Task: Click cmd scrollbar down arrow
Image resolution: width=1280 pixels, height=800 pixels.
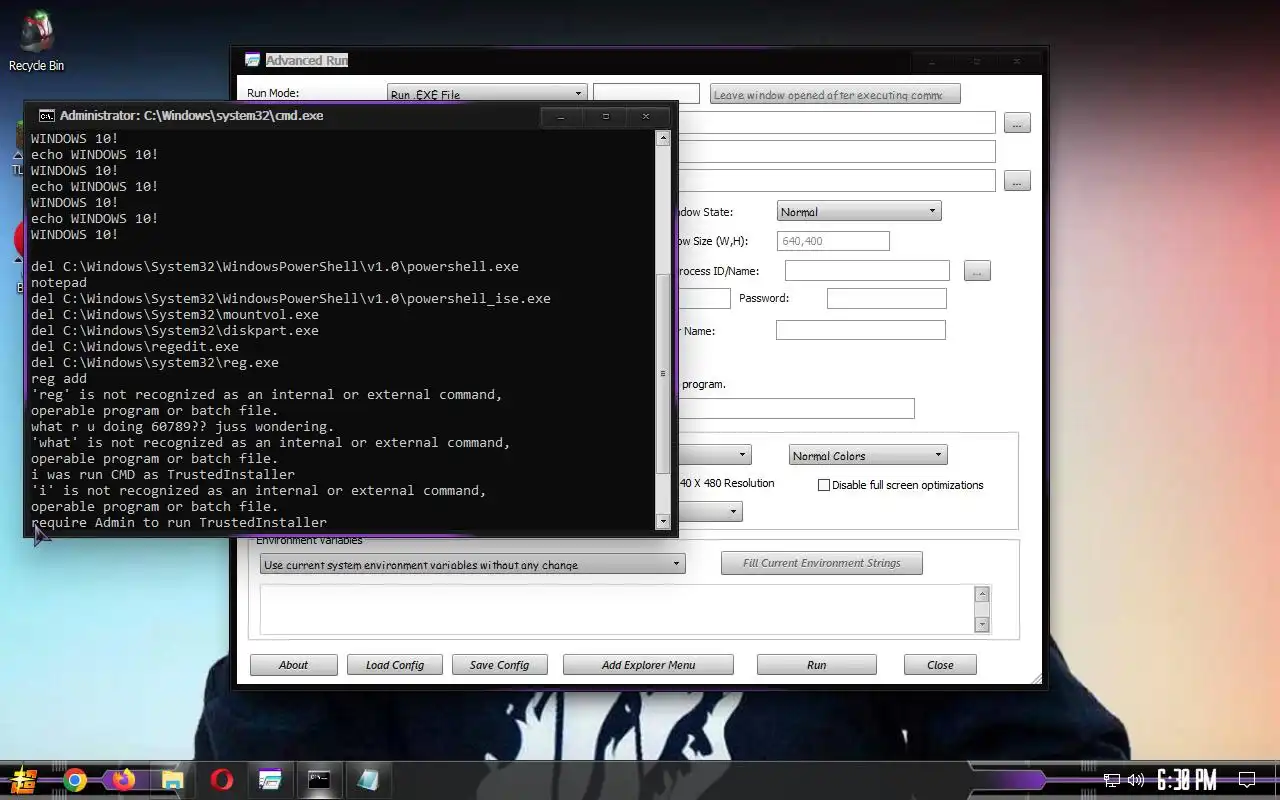Action: coord(662,521)
